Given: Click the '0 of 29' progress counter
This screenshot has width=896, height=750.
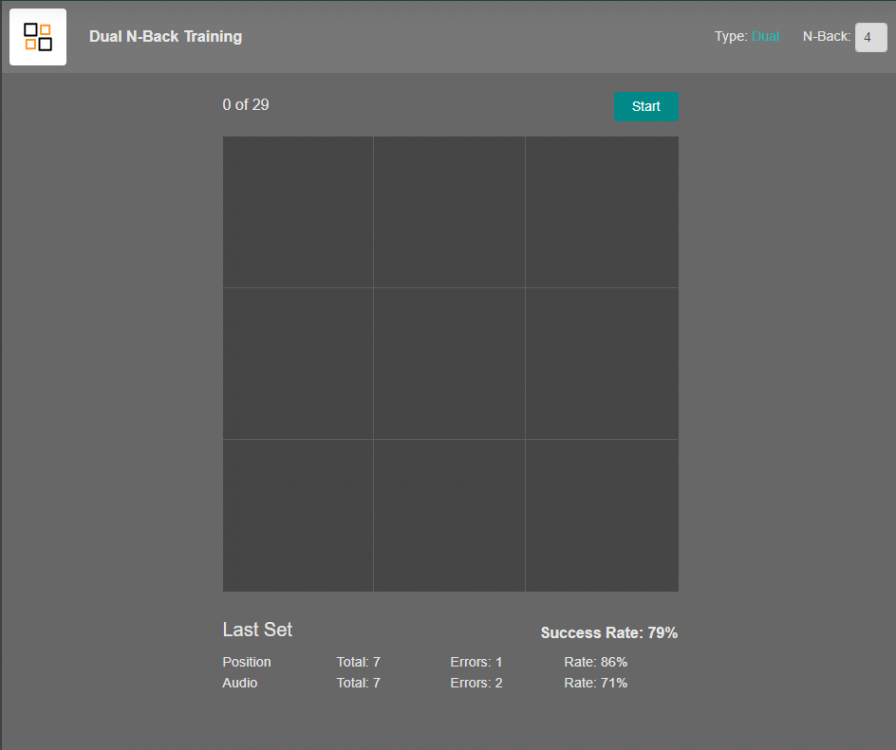Looking at the screenshot, I should click(x=246, y=105).
